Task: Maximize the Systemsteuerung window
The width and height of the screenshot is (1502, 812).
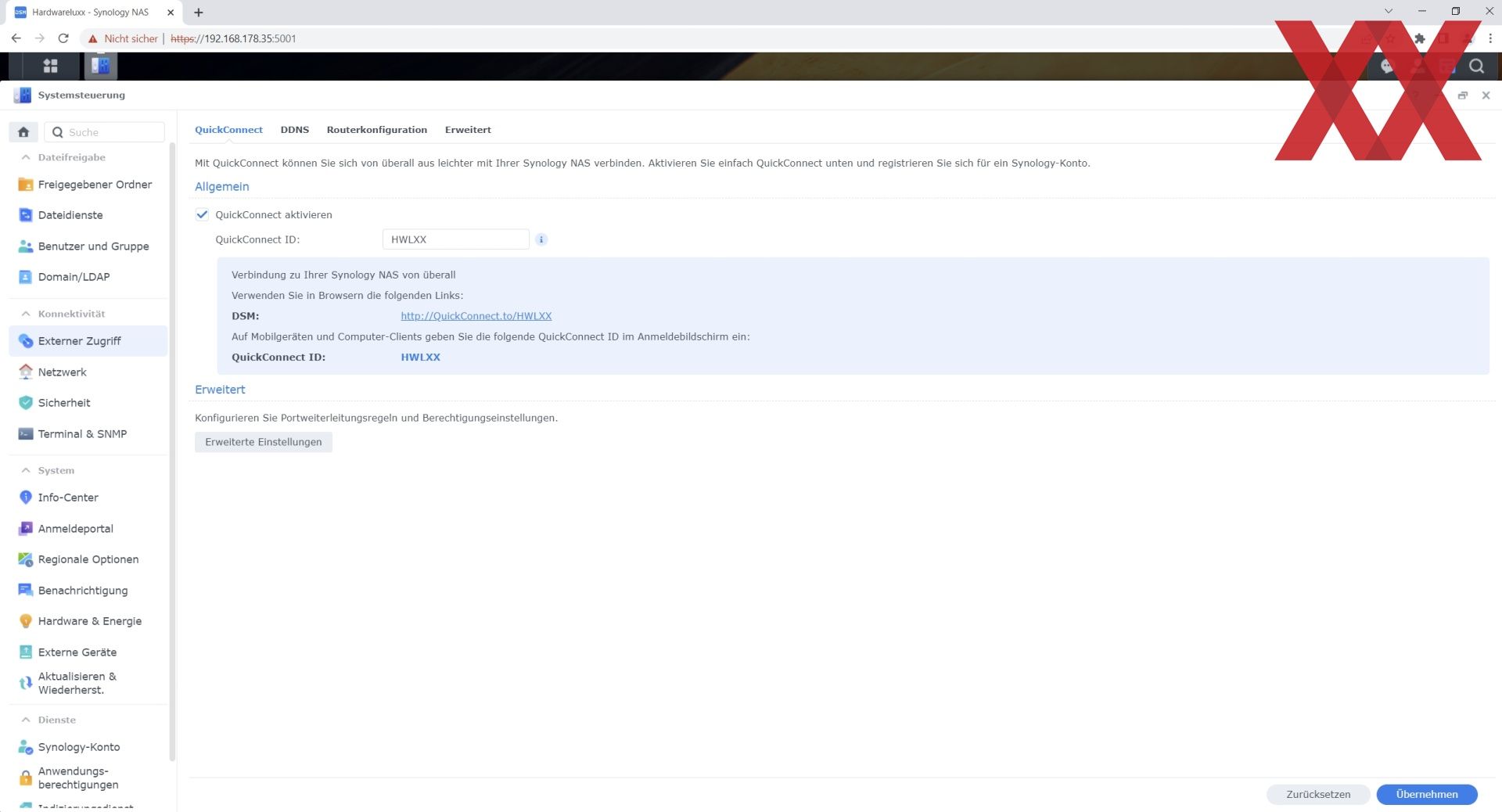Action: pos(1462,95)
